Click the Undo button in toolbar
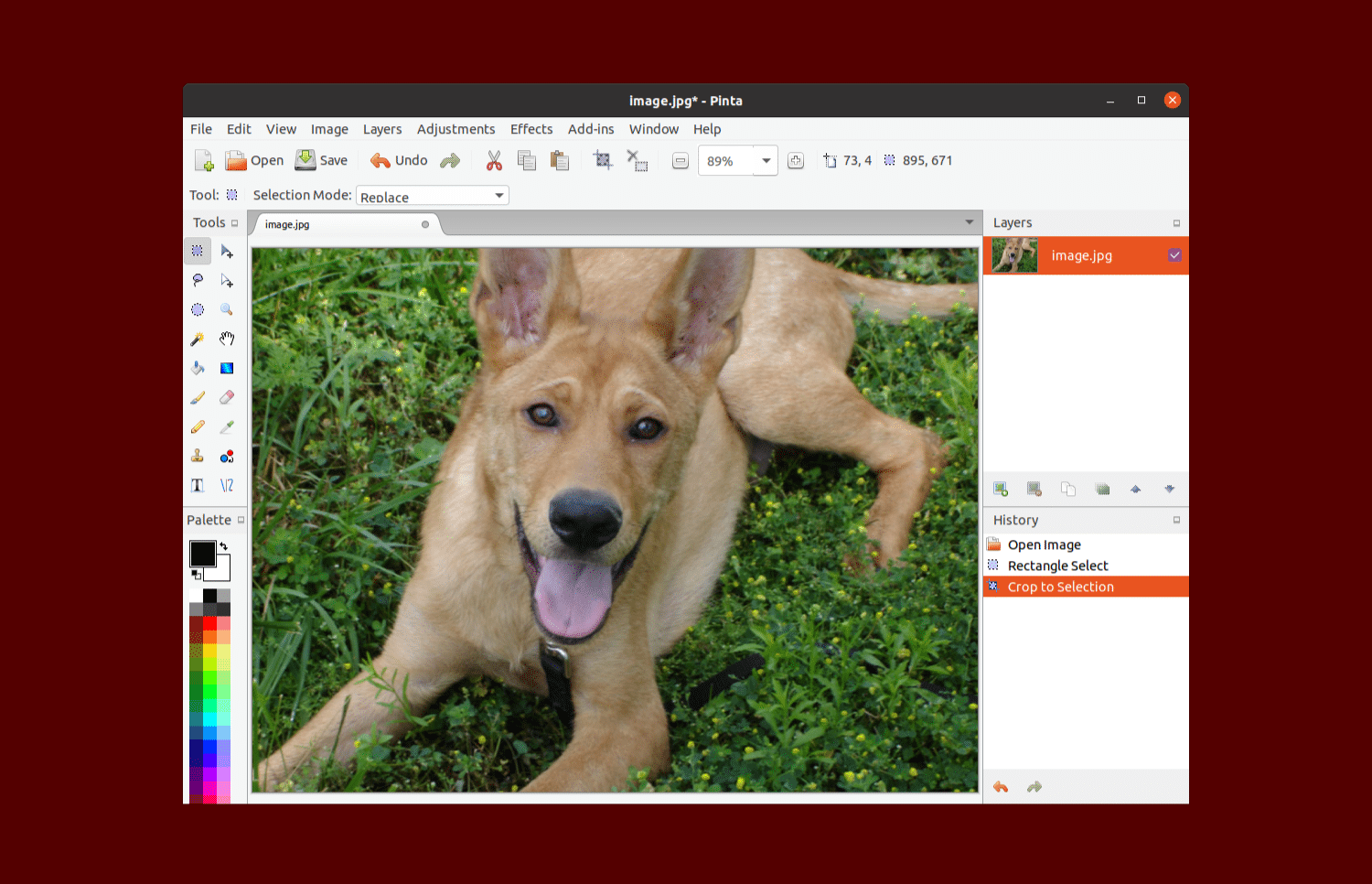Viewport: 1372px width, 884px height. tap(399, 161)
